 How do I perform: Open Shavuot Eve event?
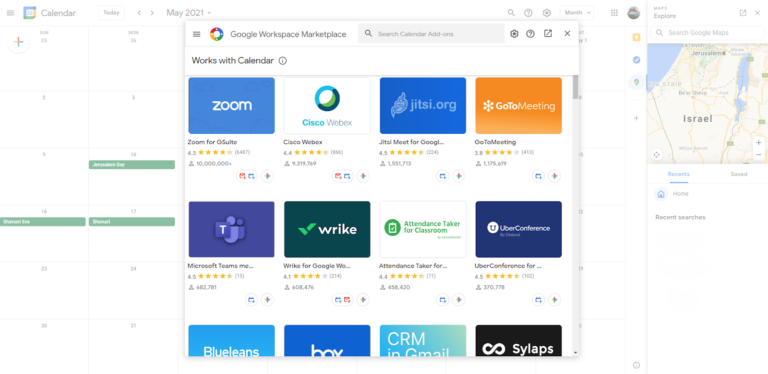tap(43, 222)
